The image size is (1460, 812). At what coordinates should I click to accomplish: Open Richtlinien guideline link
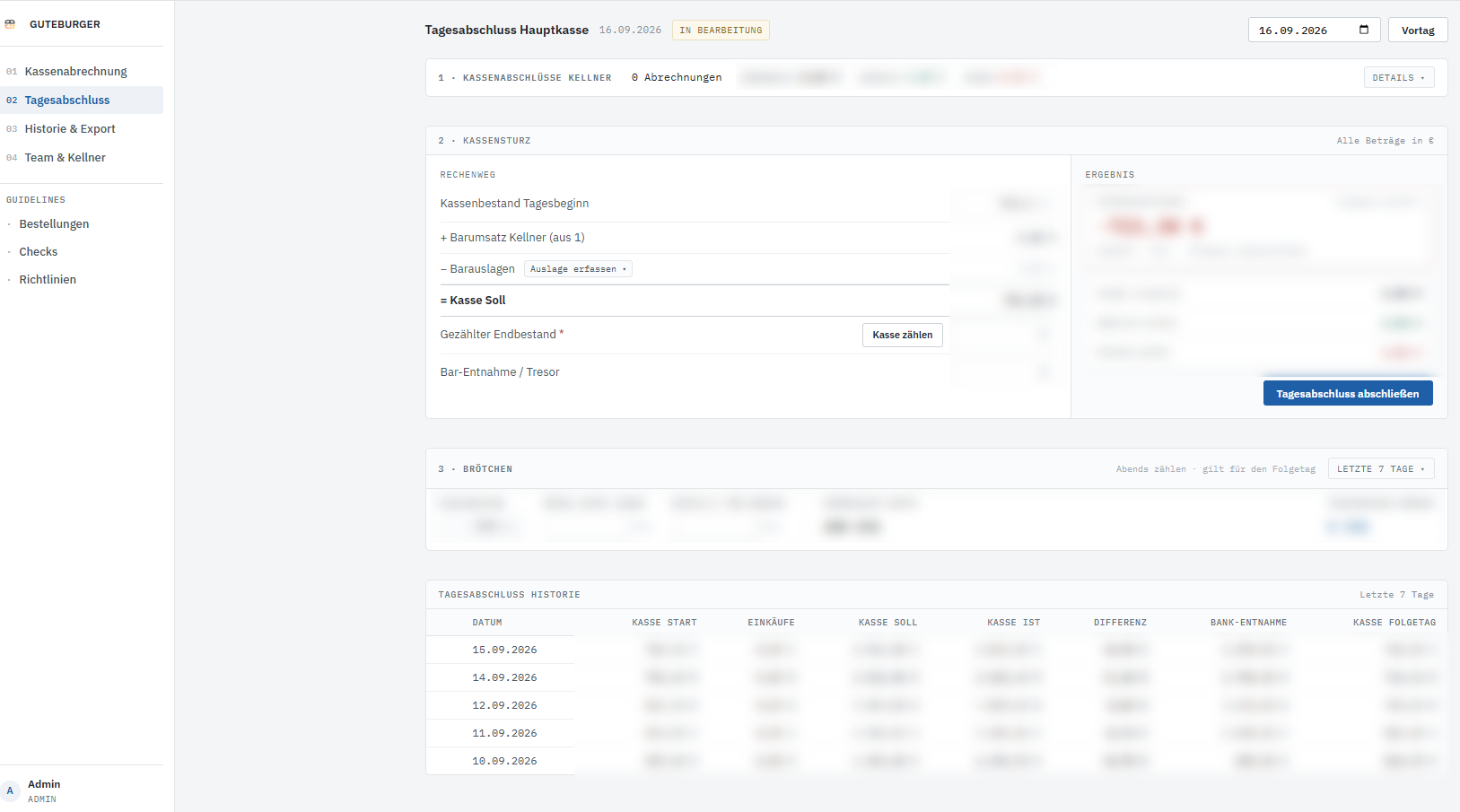click(48, 279)
